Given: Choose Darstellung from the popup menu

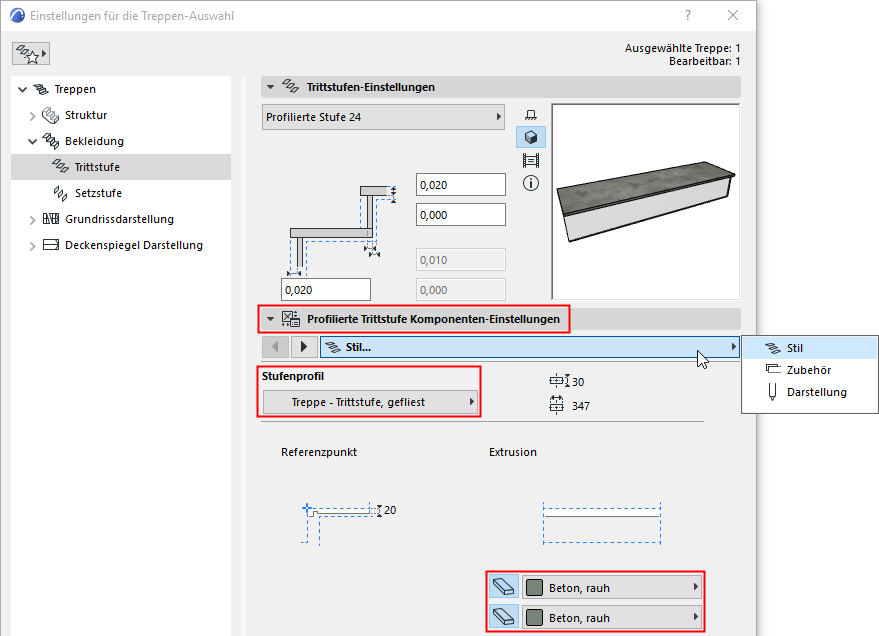Looking at the screenshot, I should coord(810,392).
